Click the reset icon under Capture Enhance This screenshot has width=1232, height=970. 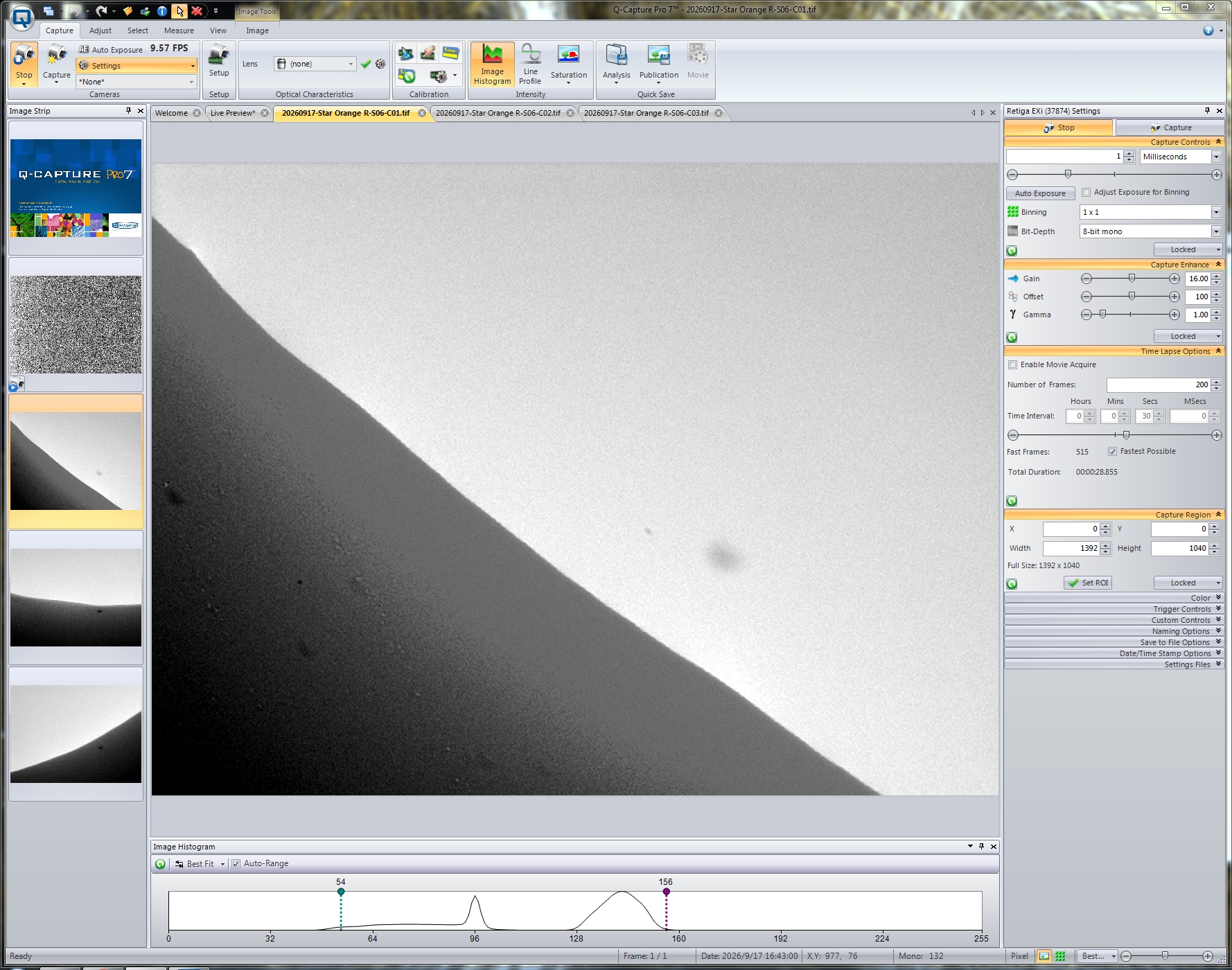pos(1012,337)
